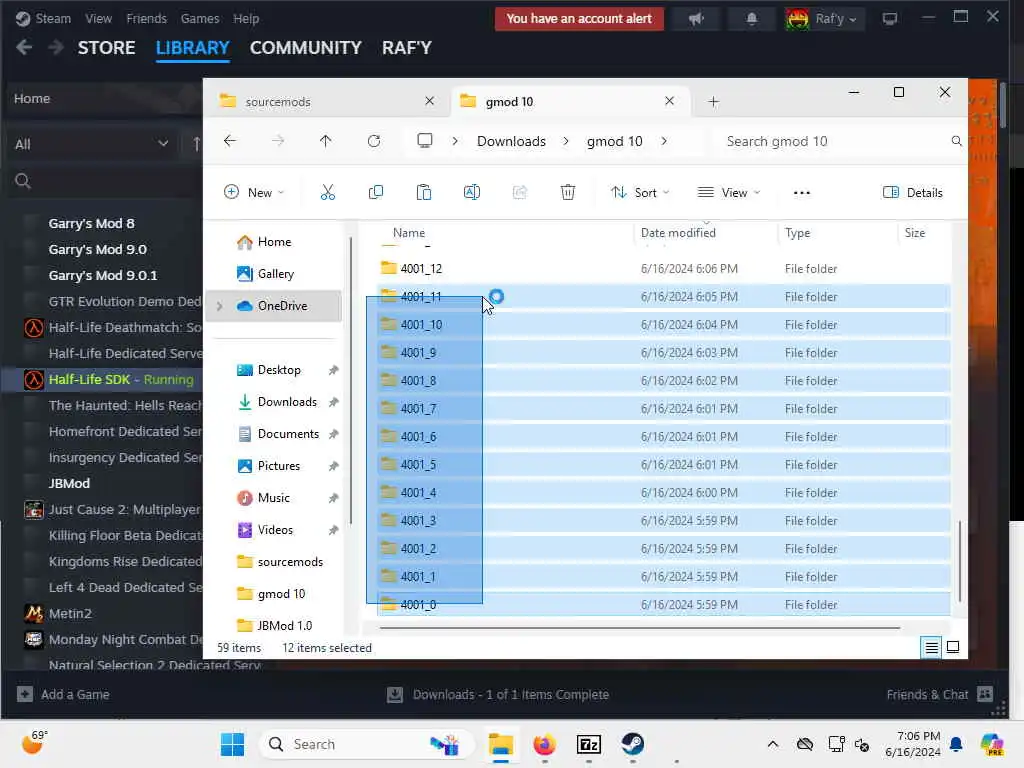This screenshot has height=768, width=1024.
Task: Click the This PC monitor icon in address bar
Action: tap(425, 141)
